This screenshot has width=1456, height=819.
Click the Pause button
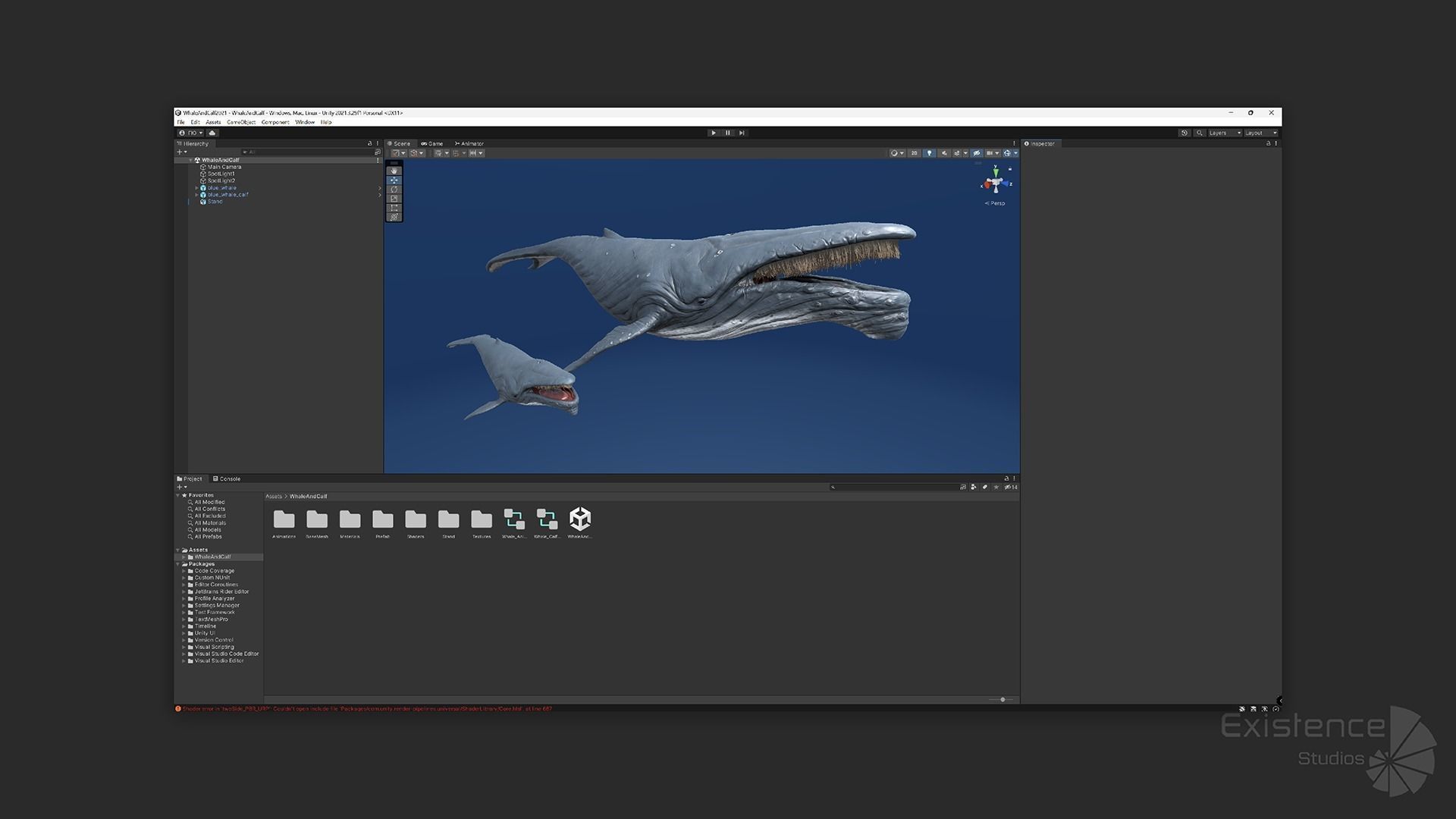pos(728,133)
